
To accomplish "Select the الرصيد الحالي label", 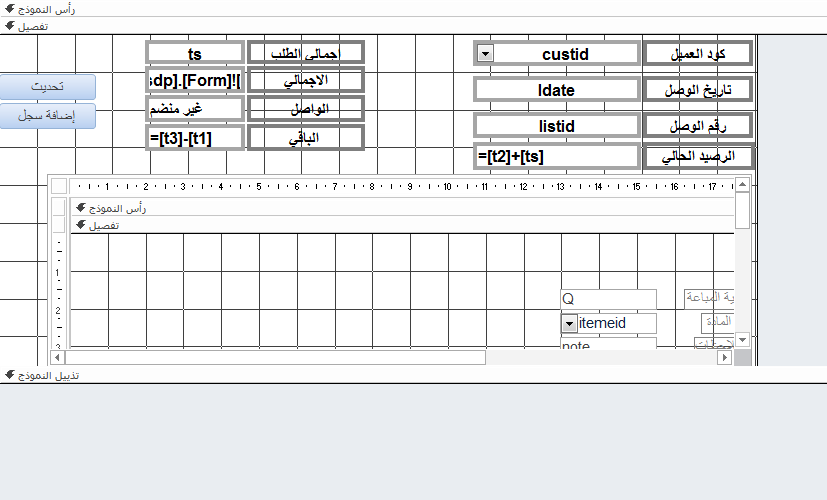I will point(697,157).
